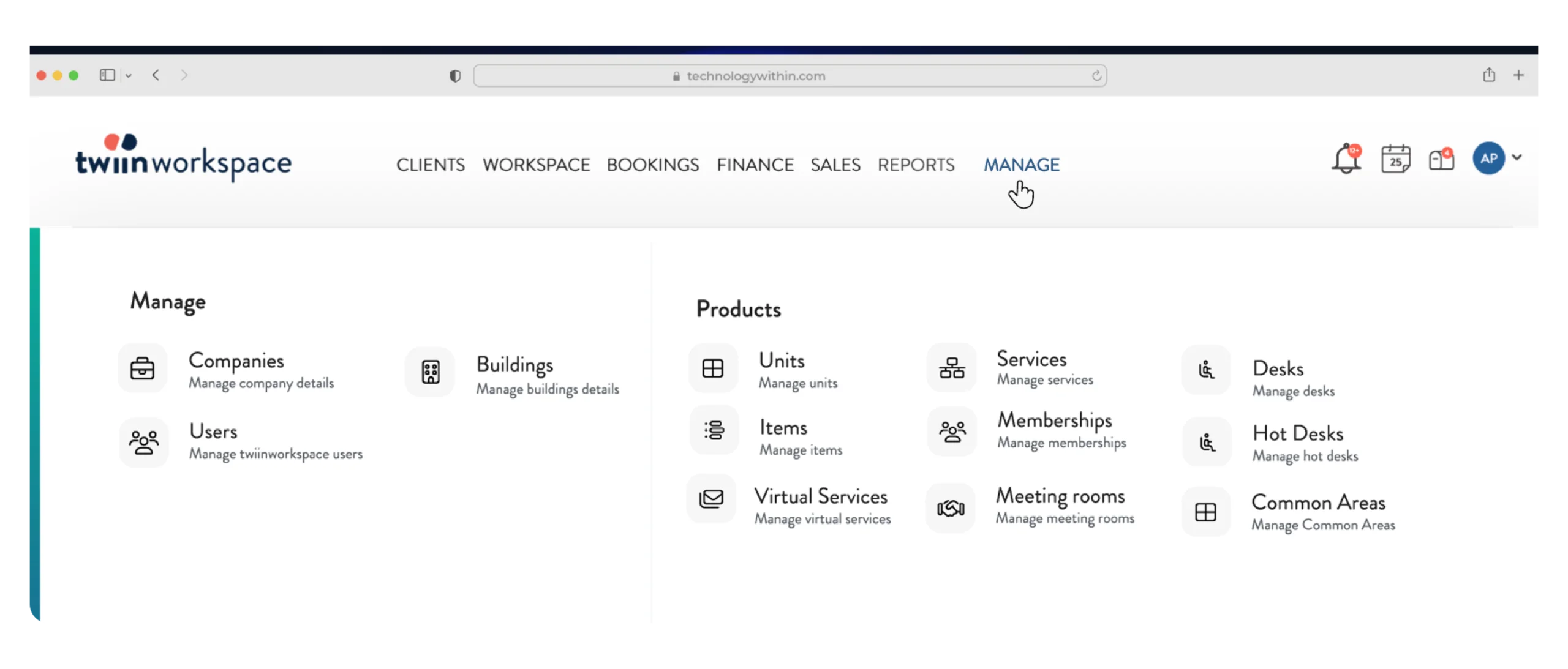1568x669 pixels.
Task: Click the Virtual Services envelope icon
Action: click(712, 499)
